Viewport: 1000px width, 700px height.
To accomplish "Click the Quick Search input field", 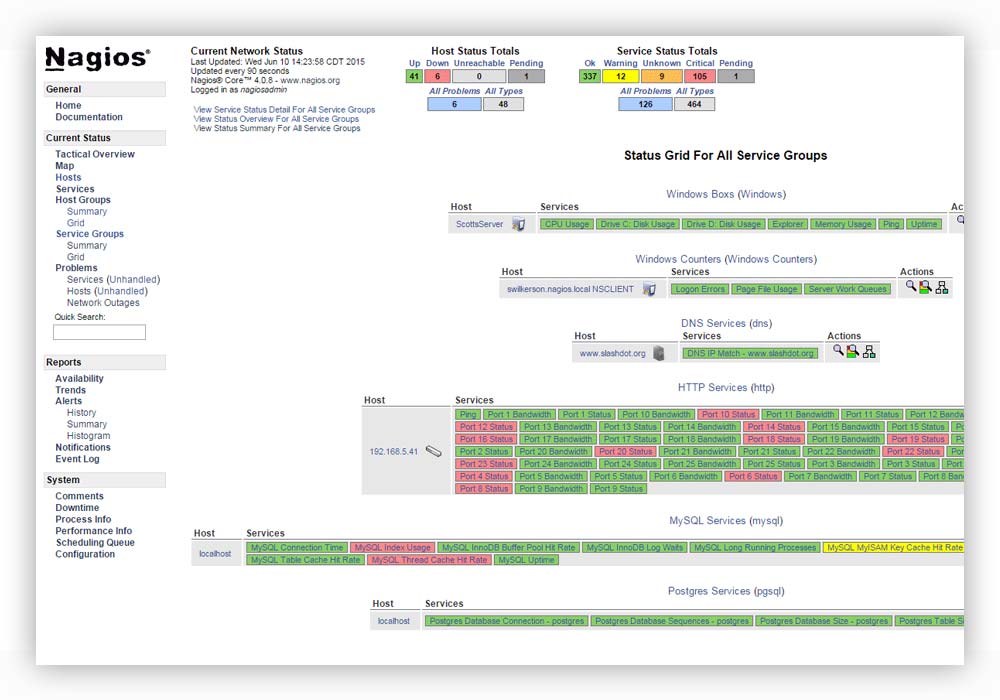I will point(99,332).
